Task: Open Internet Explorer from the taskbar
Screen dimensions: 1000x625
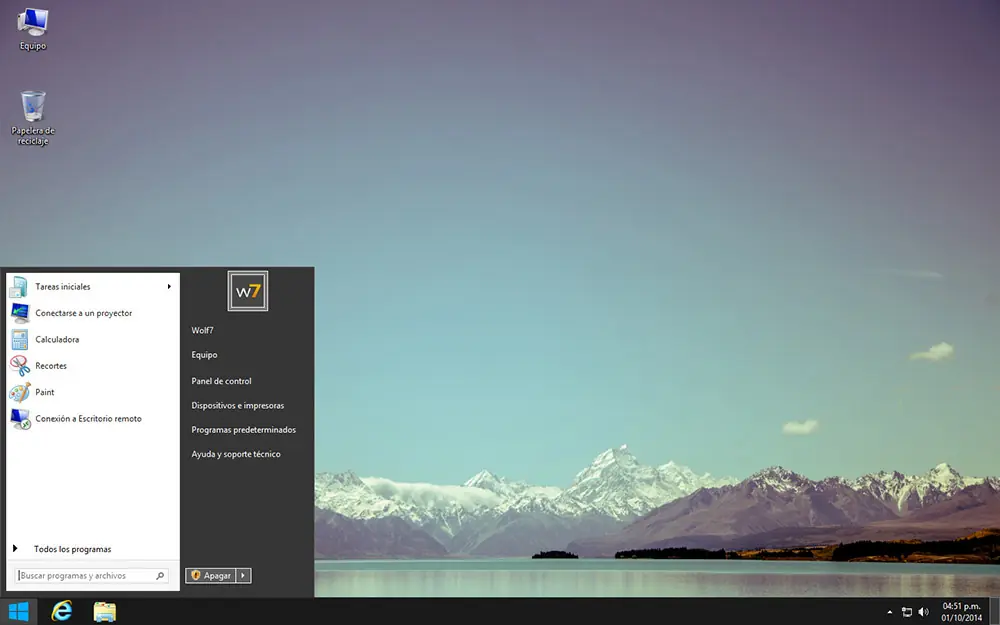Action: click(61, 612)
